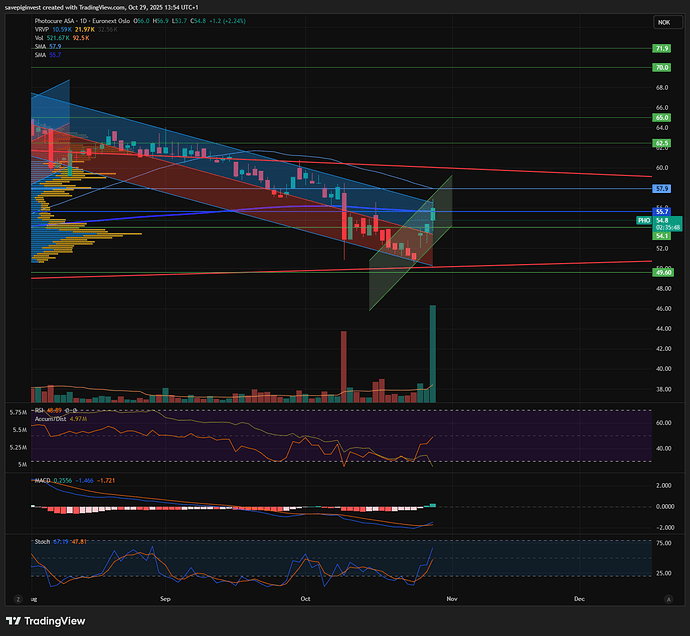The image size is (690, 636).
Task: Click the green 71.9 price level tag
Action: [x=661, y=48]
